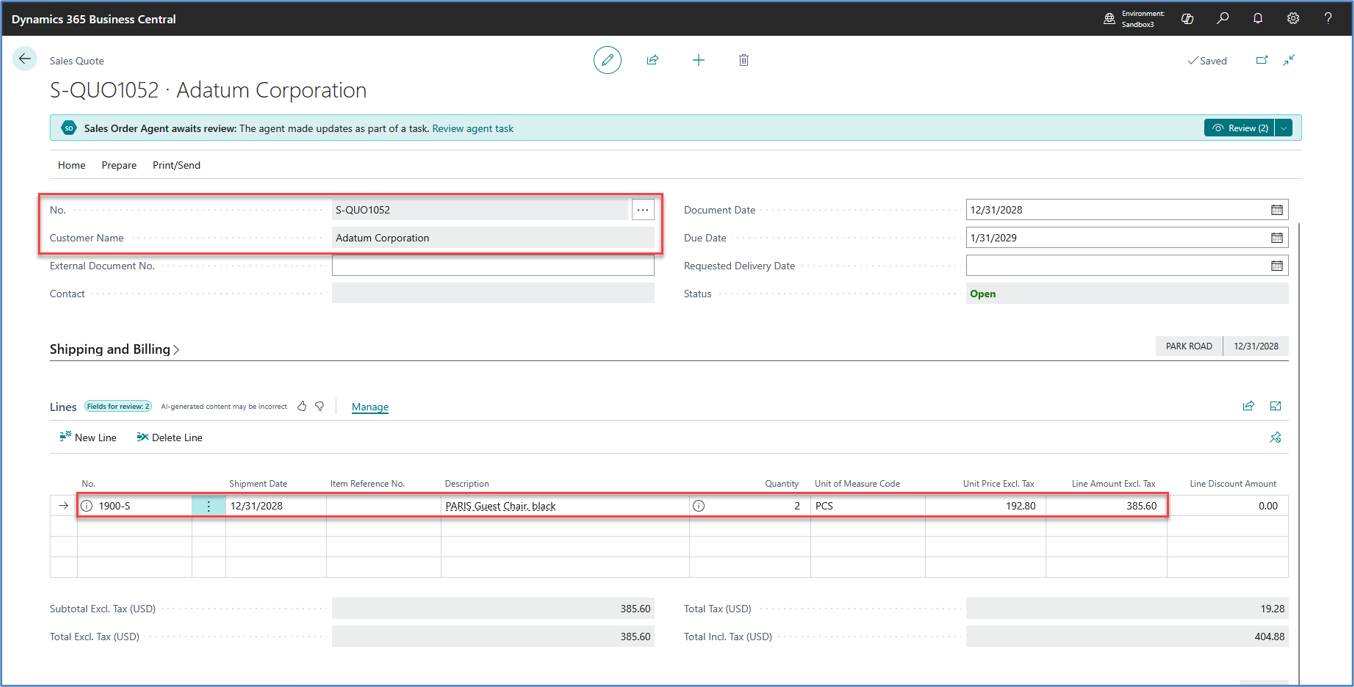Collapse the page with the shrink arrows icon
1354x687 pixels.
pyautogui.click(x=1289, y=60)
